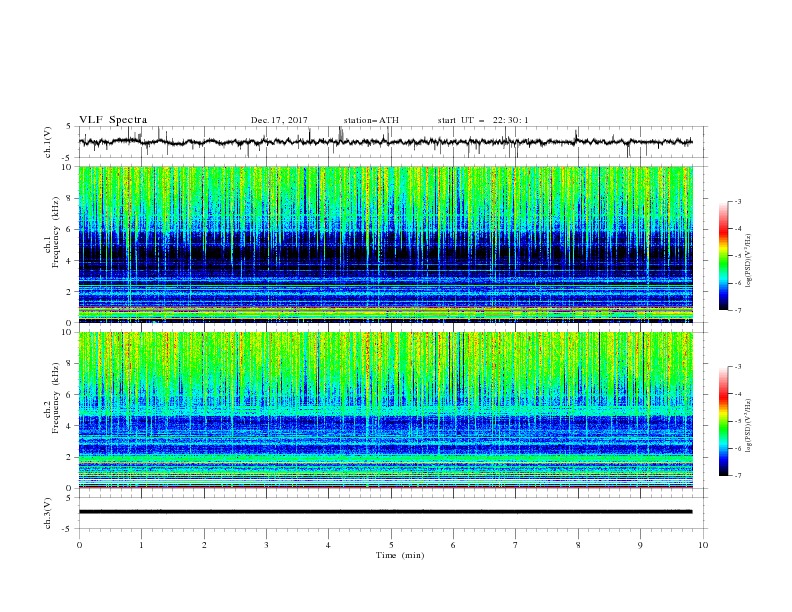Click the '-7' label on ch.2 colorbar
This screenshot has height=612, width=792.
pyautogui.click(x=737, y=476)
